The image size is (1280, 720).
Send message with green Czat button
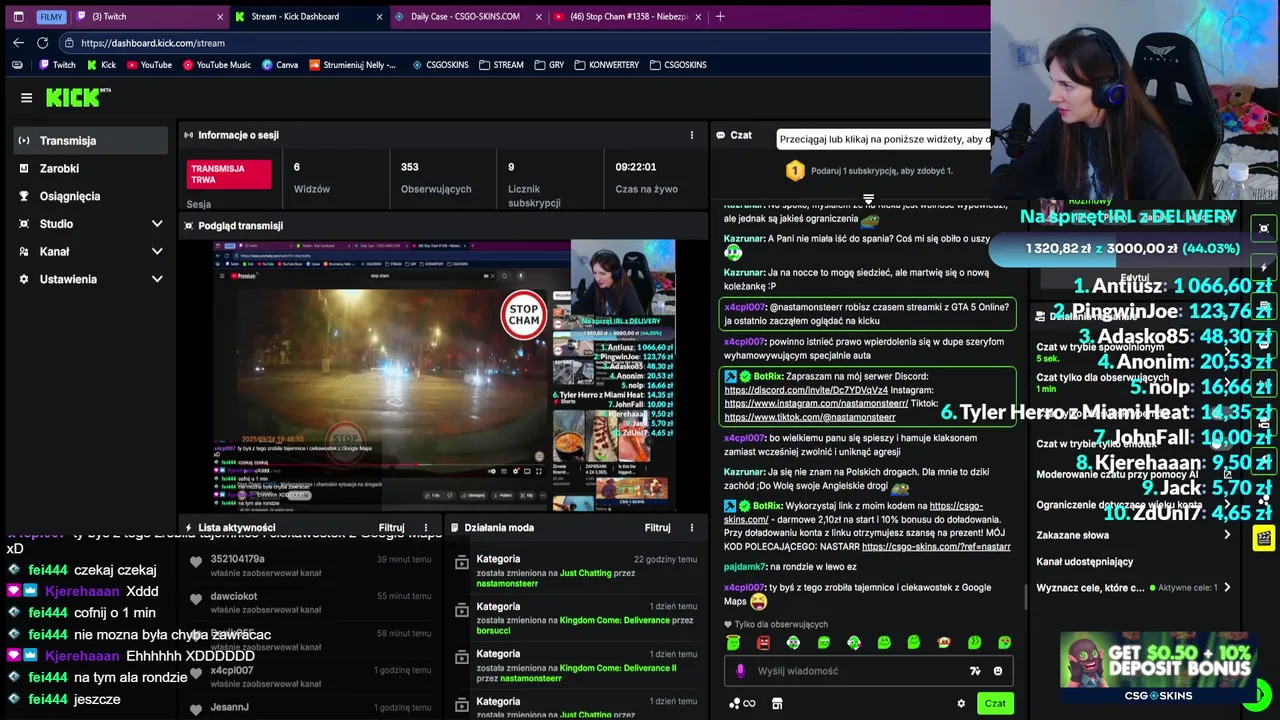[x=995, y=704]
